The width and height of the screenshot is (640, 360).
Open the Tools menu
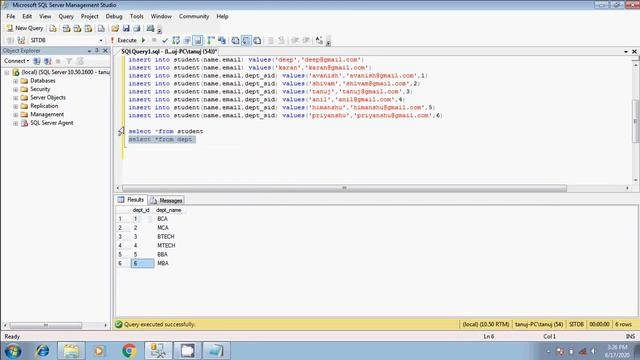(137, 16)
